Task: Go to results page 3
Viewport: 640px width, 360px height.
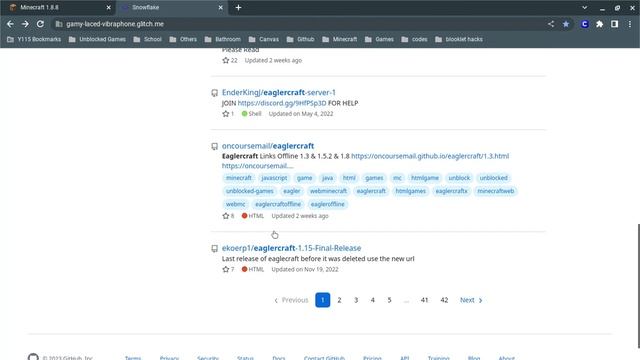Action: pos(356,300)
